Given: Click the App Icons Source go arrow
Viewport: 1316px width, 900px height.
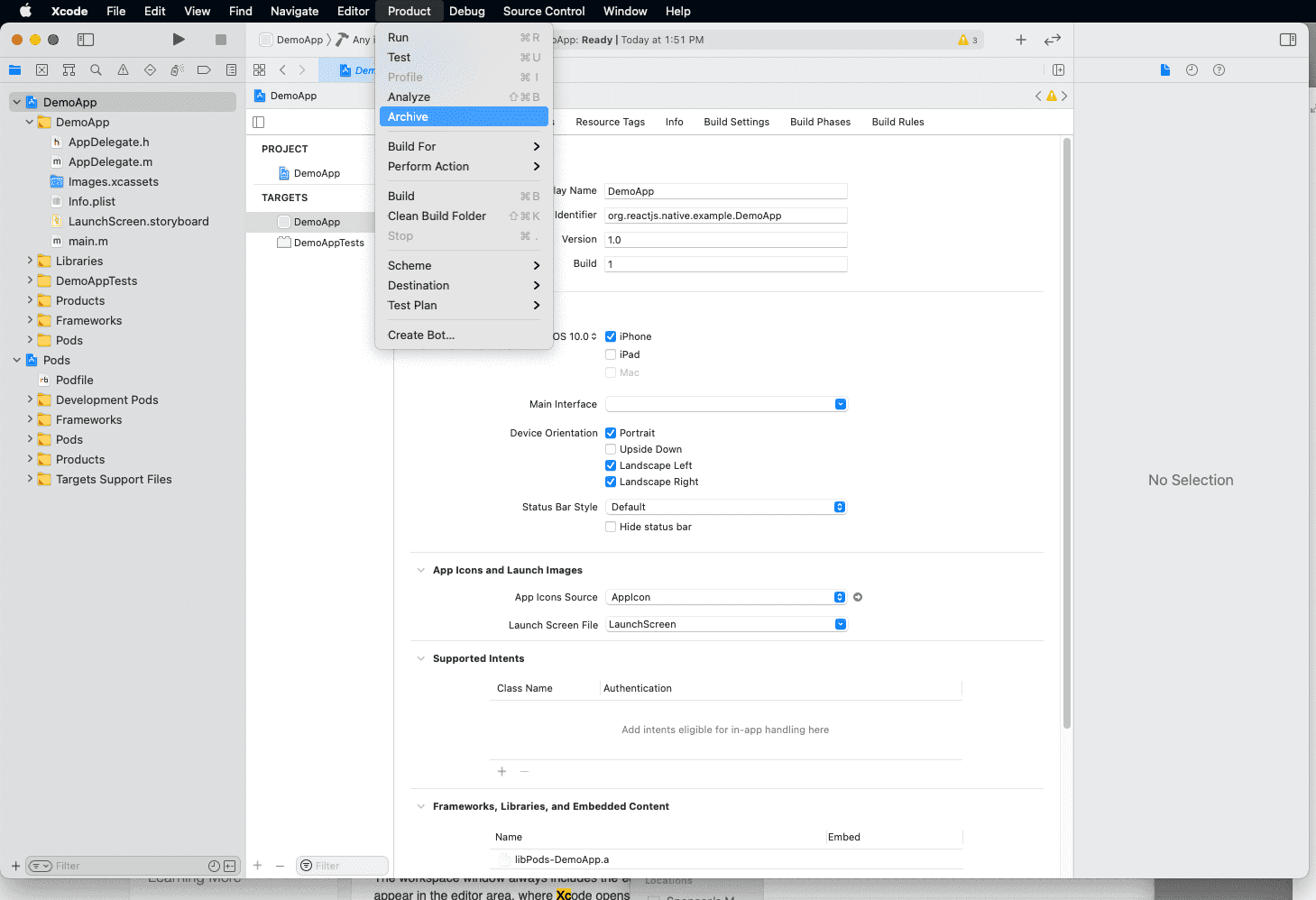Looking at the screenshot, I should tap(858, 597).
